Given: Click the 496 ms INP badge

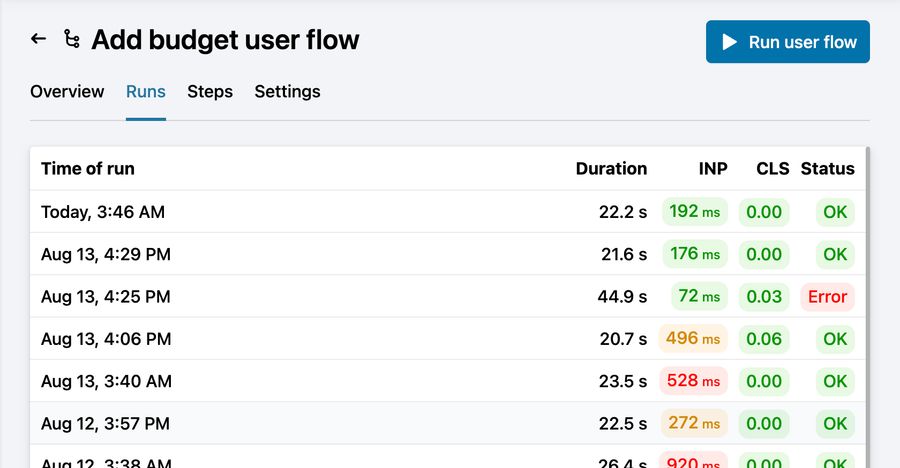Looking at the screenshot, I should (693, 339).
